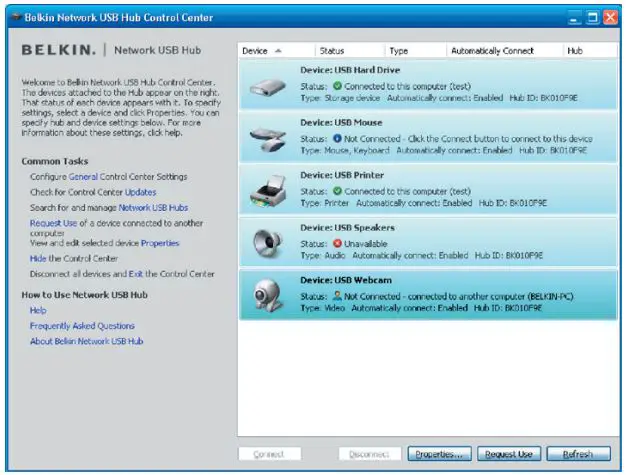Click blue not-connected status icon for USB Mouse
This screenshot has width=626, height=475.
pos(337,139)
